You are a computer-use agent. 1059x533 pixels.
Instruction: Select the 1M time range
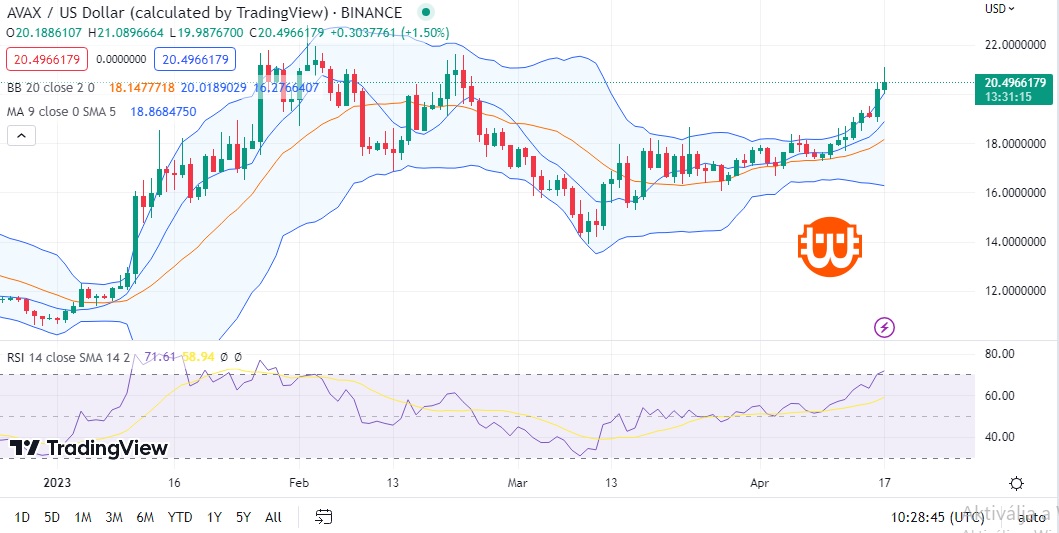(x=82, y=517)
